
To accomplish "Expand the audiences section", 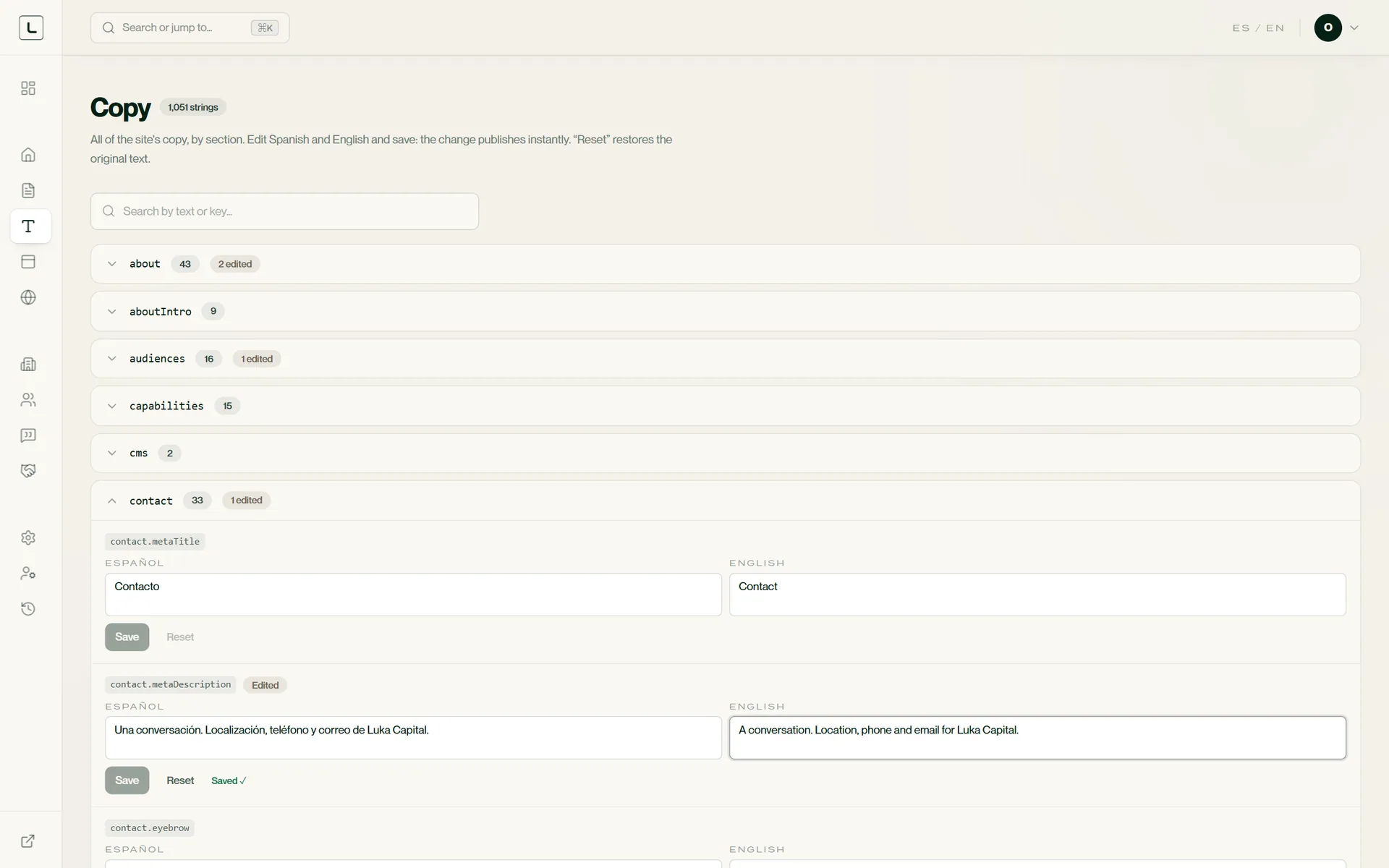I will click(725, 359).
